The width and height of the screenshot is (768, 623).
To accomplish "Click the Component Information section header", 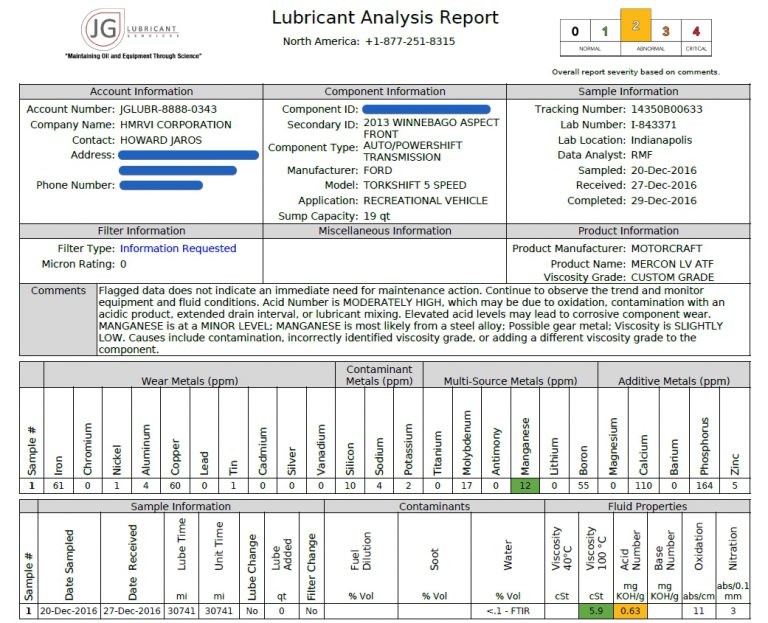I will coord(385,91).
